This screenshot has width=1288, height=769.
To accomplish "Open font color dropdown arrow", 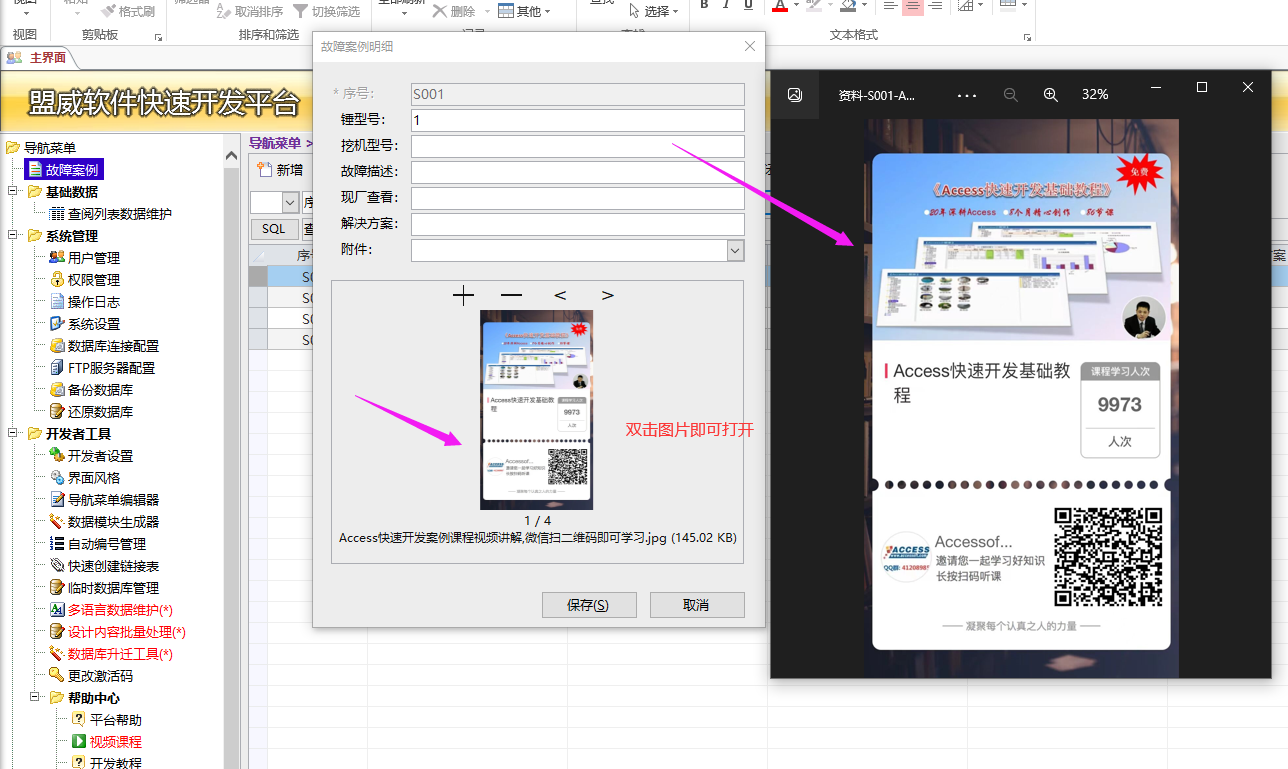I will tap(796, 6).
